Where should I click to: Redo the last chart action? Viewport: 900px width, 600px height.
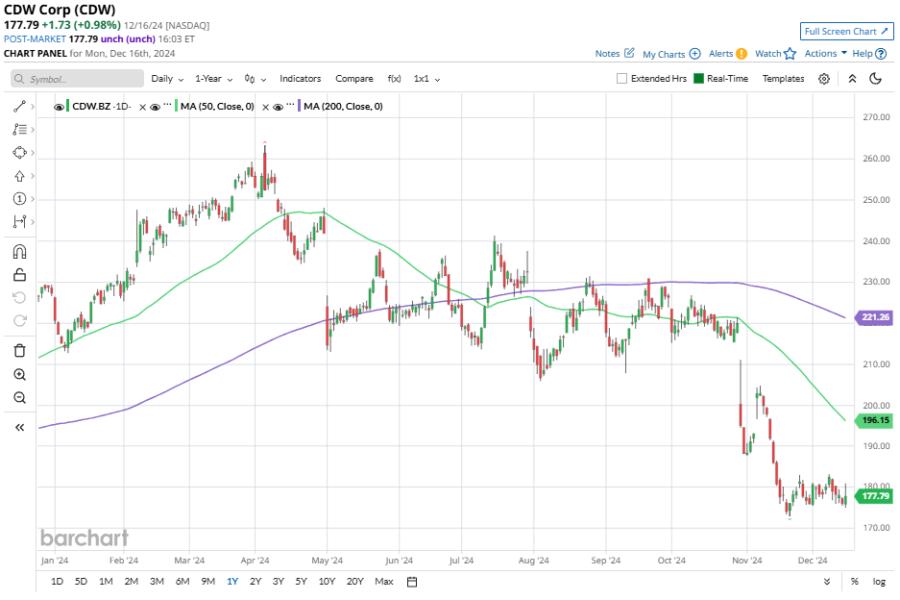pyautogui.click(x=20, y=320)
